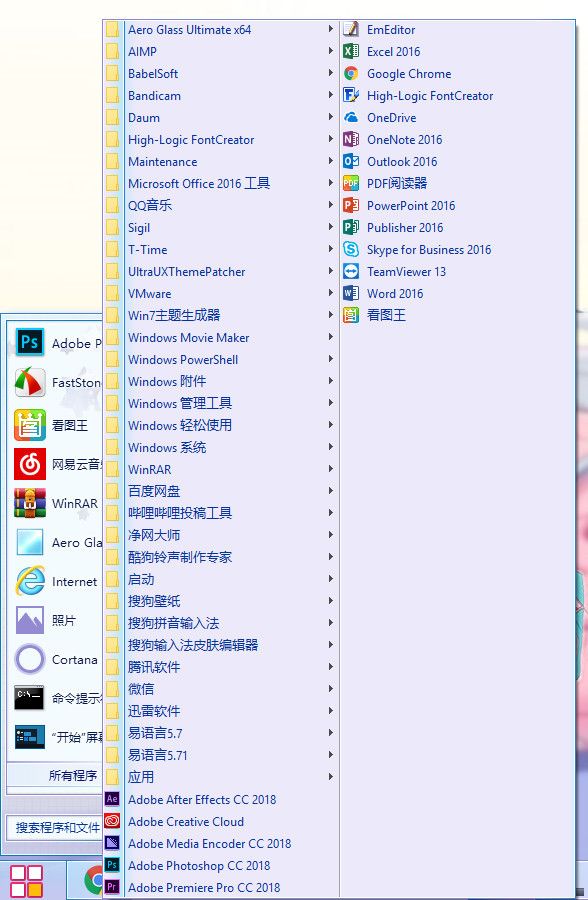Click the 所有程序 button

point(56,775)
